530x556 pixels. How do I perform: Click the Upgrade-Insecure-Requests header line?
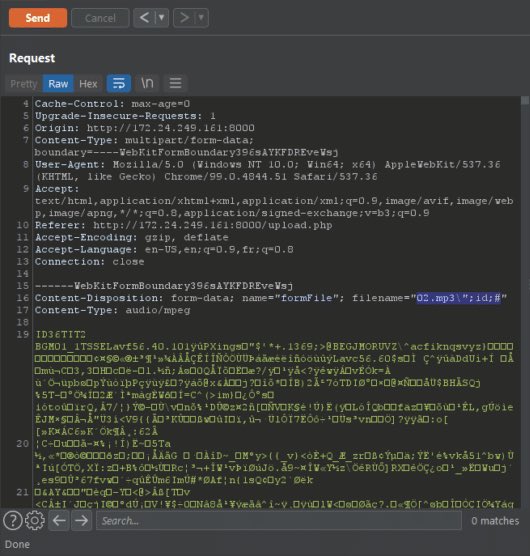click(x=125, y=116)
